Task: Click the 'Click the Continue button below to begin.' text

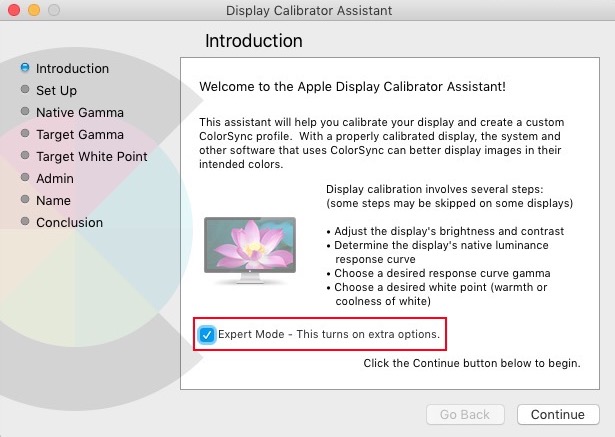Action: [x=472, y=363]
